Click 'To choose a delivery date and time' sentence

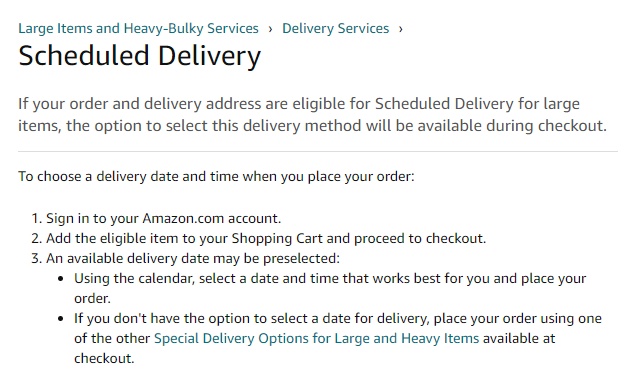pos(216,176)
